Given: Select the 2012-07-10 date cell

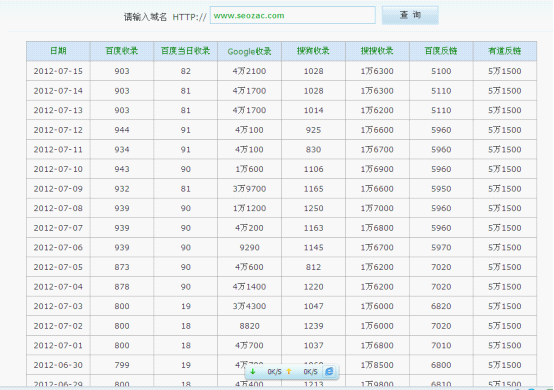Looking at the screenshot, I should tap(58, 169).
